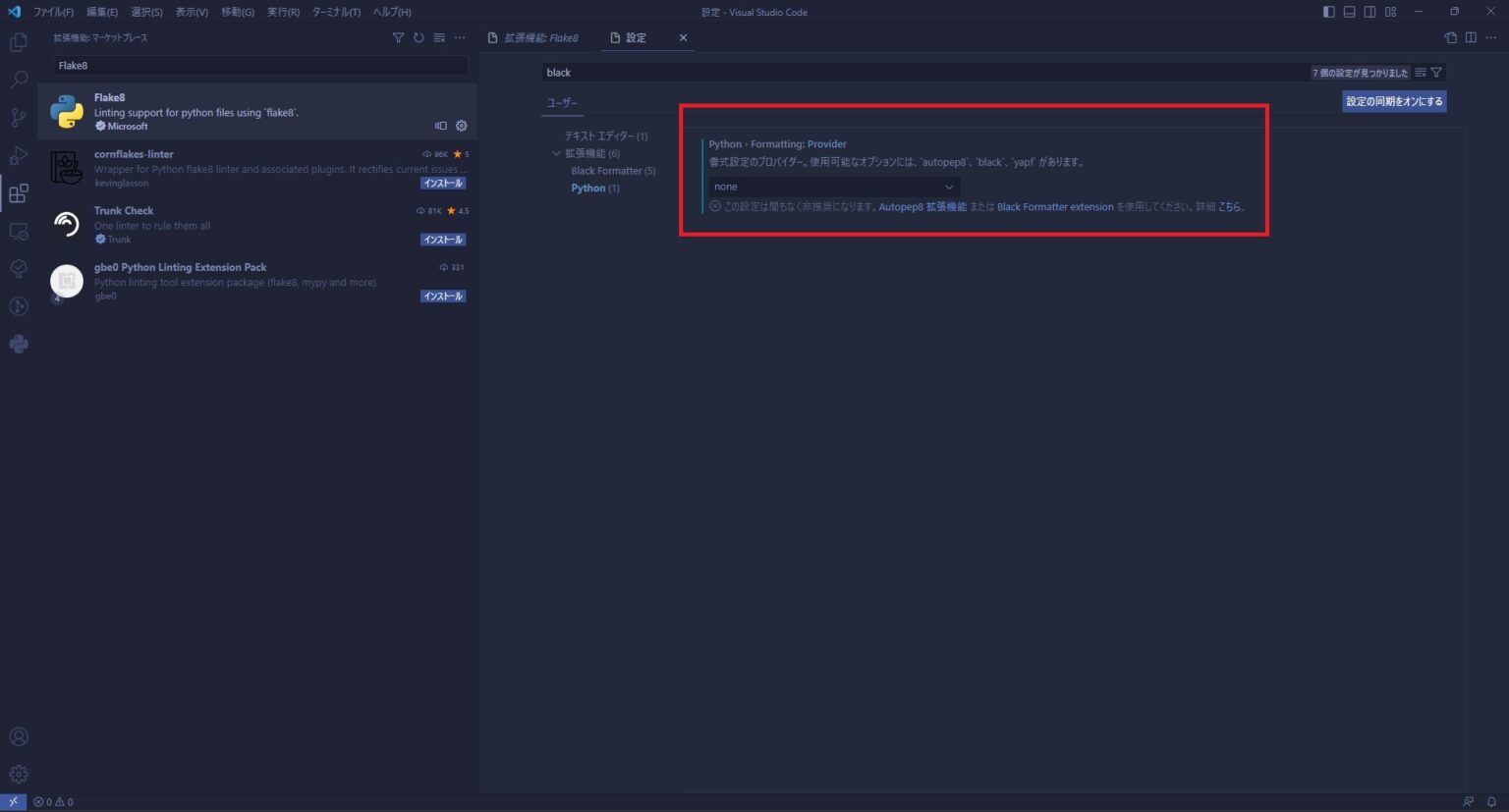Open the Formatting Provider 'none' dropdown
This screenshot has height=812, width=1509.
[x=833, y=187]
